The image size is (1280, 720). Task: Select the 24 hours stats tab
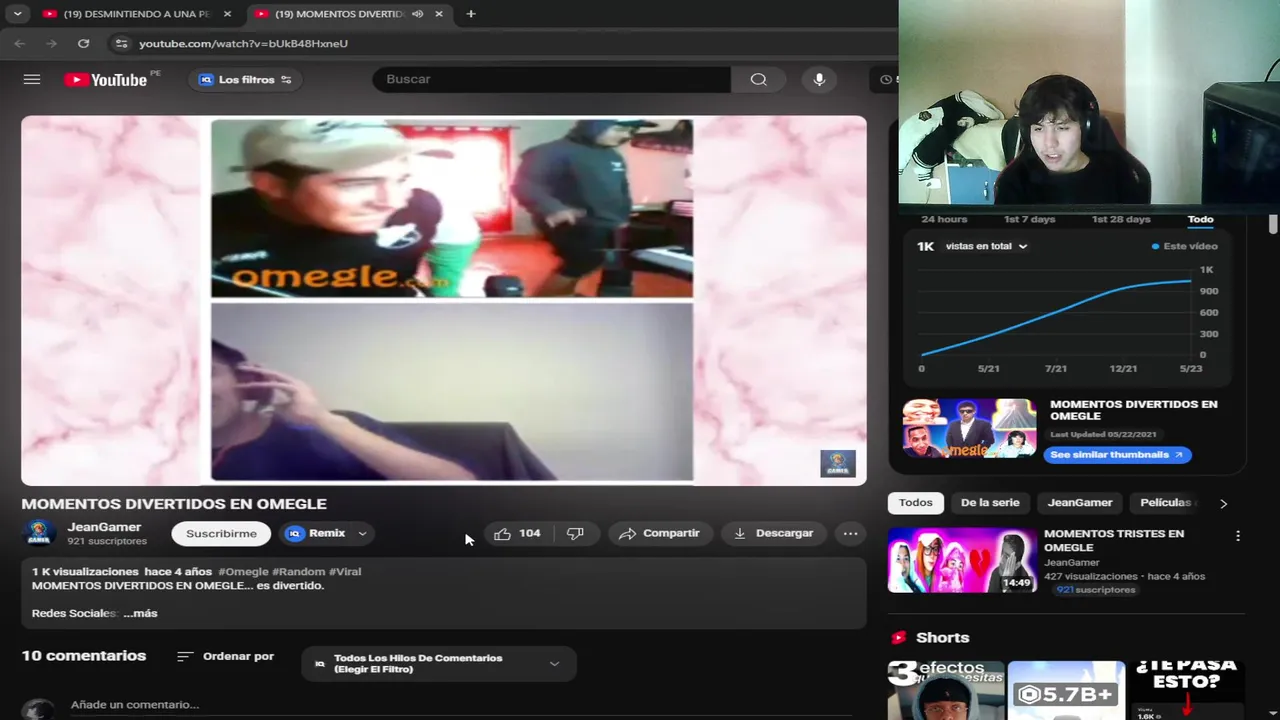tap(944, 219)
